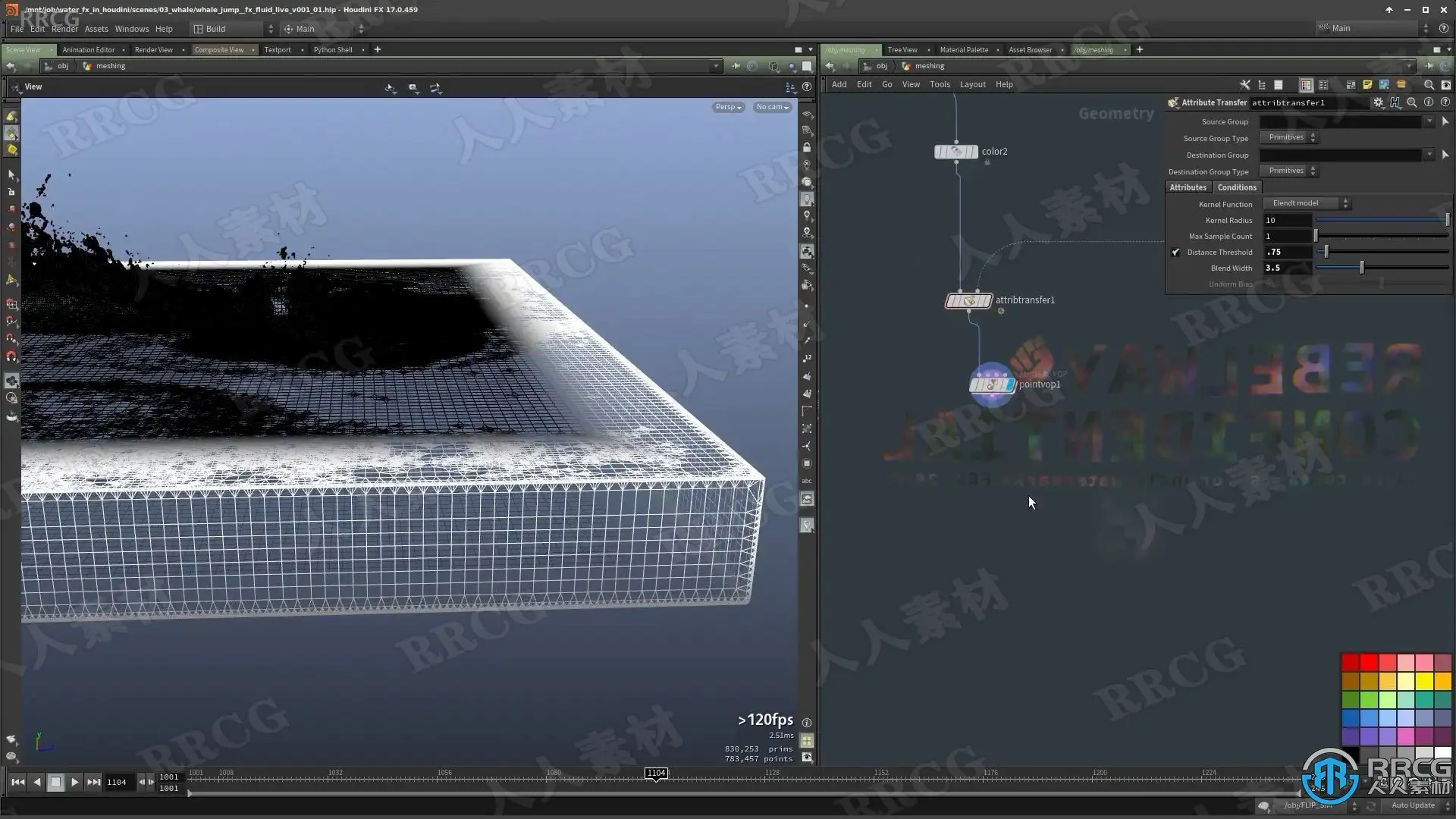Click the find node magnifier in network toolbar
This screenshot has height=819, width=1456.
[1429, 85]
